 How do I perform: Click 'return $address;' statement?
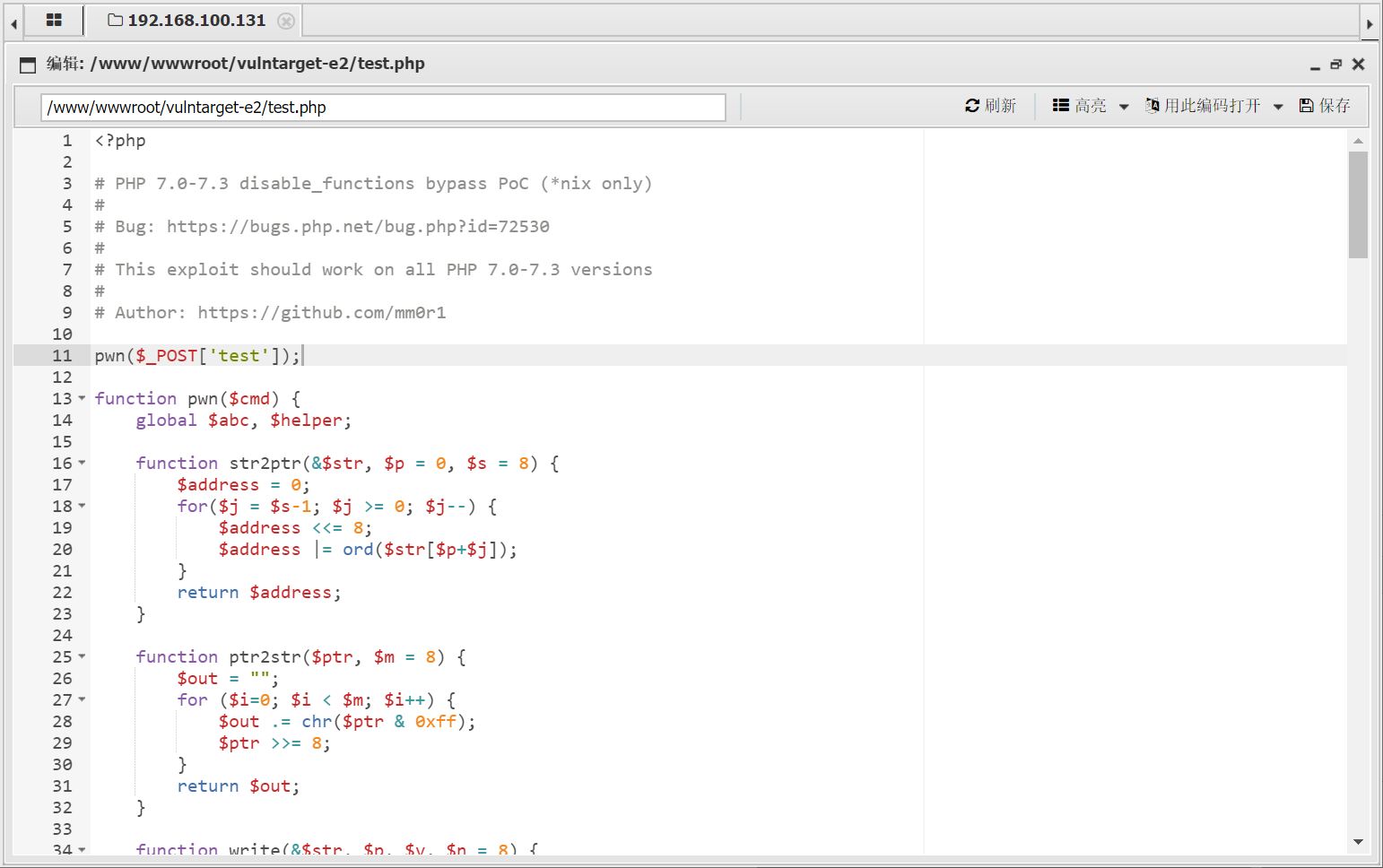pos(259,593)
